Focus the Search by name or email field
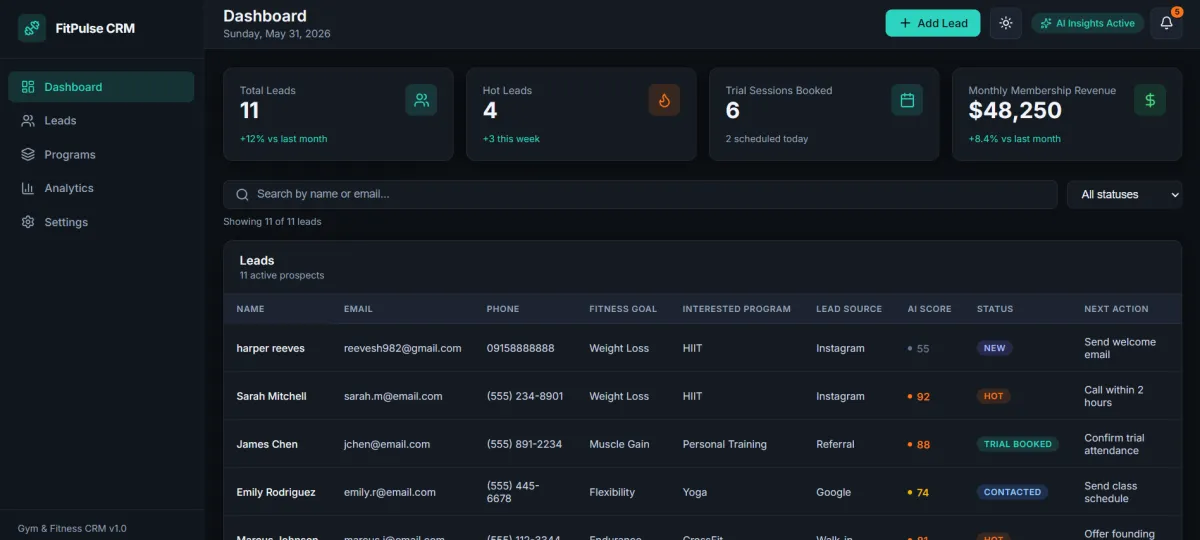This screenshot has width=1200, height=540. [640, 195]
